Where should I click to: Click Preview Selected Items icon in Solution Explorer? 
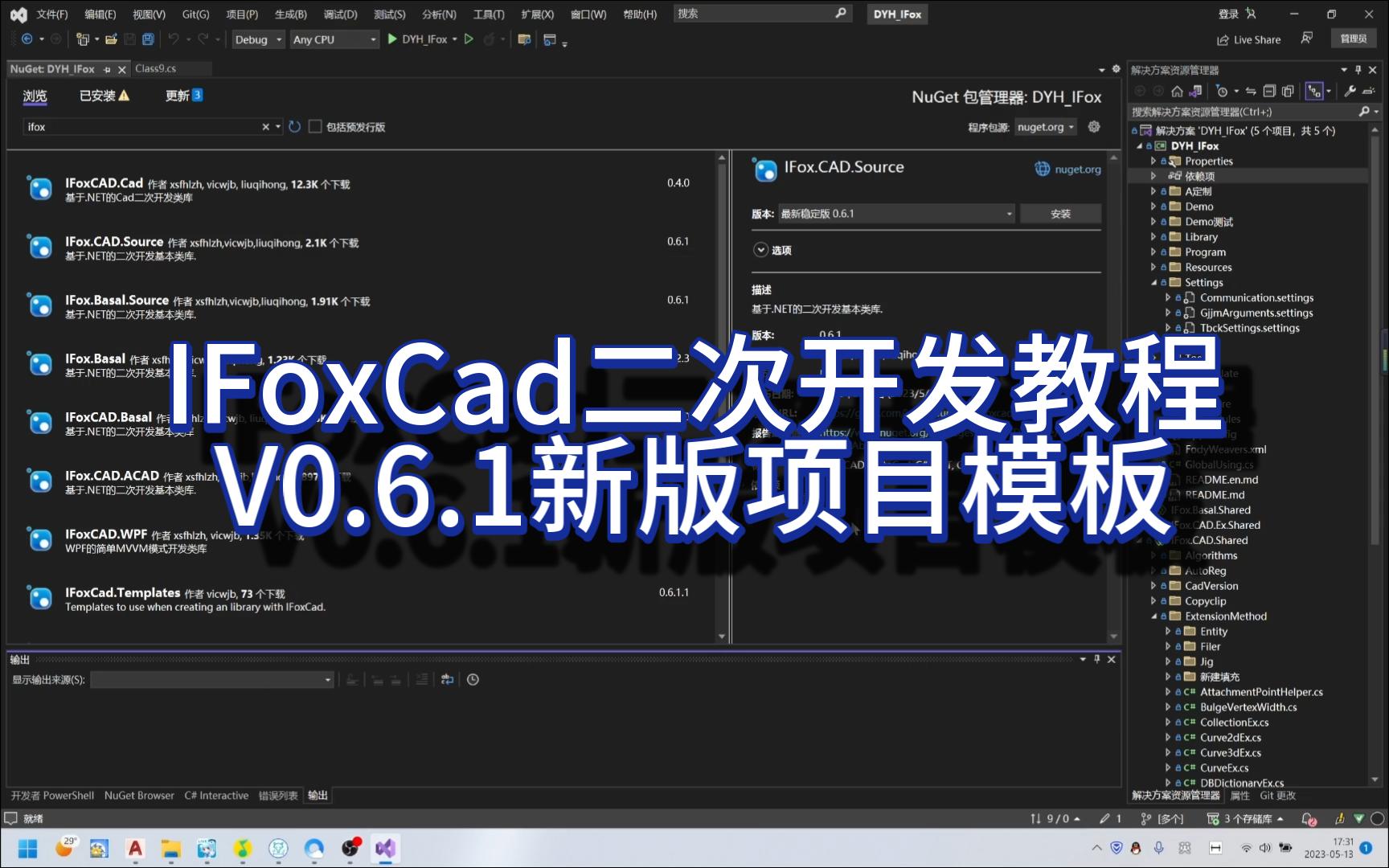point(1368,91)
